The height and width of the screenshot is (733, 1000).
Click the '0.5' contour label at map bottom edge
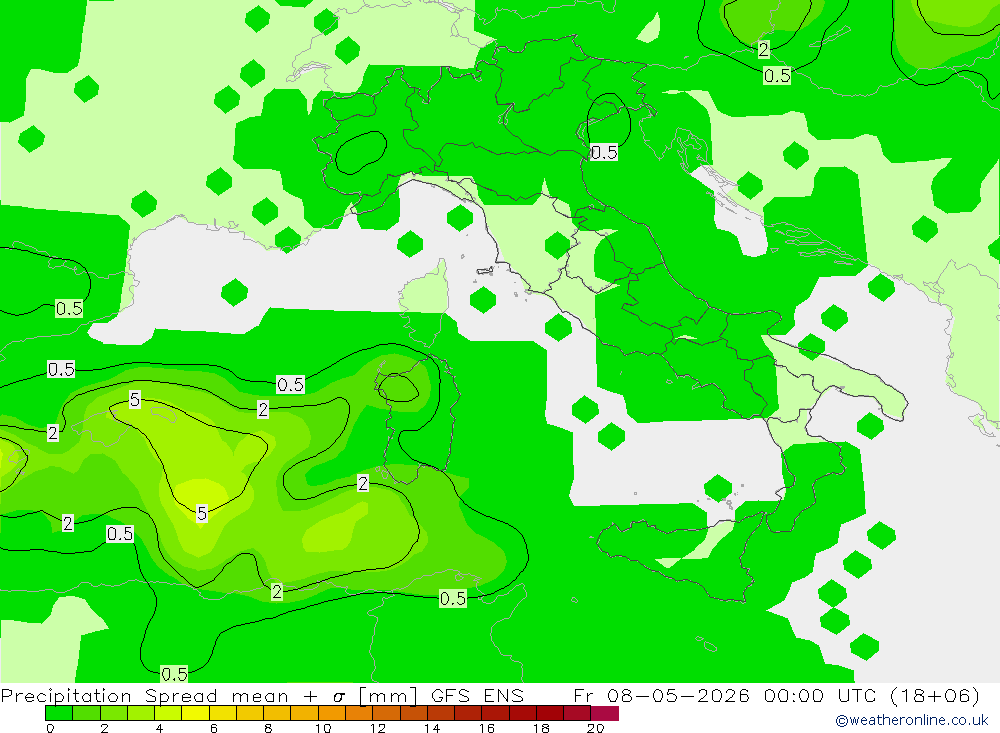174,674
